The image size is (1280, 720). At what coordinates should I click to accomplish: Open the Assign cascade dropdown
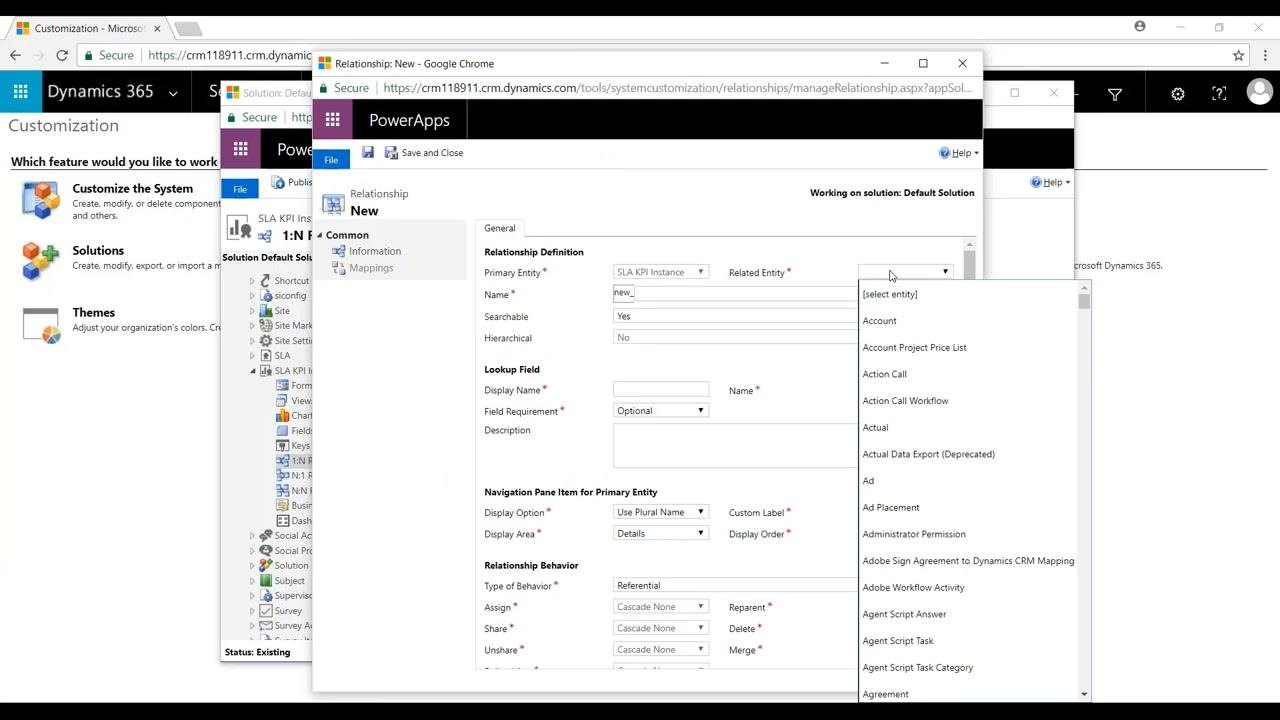coord(661,607)
